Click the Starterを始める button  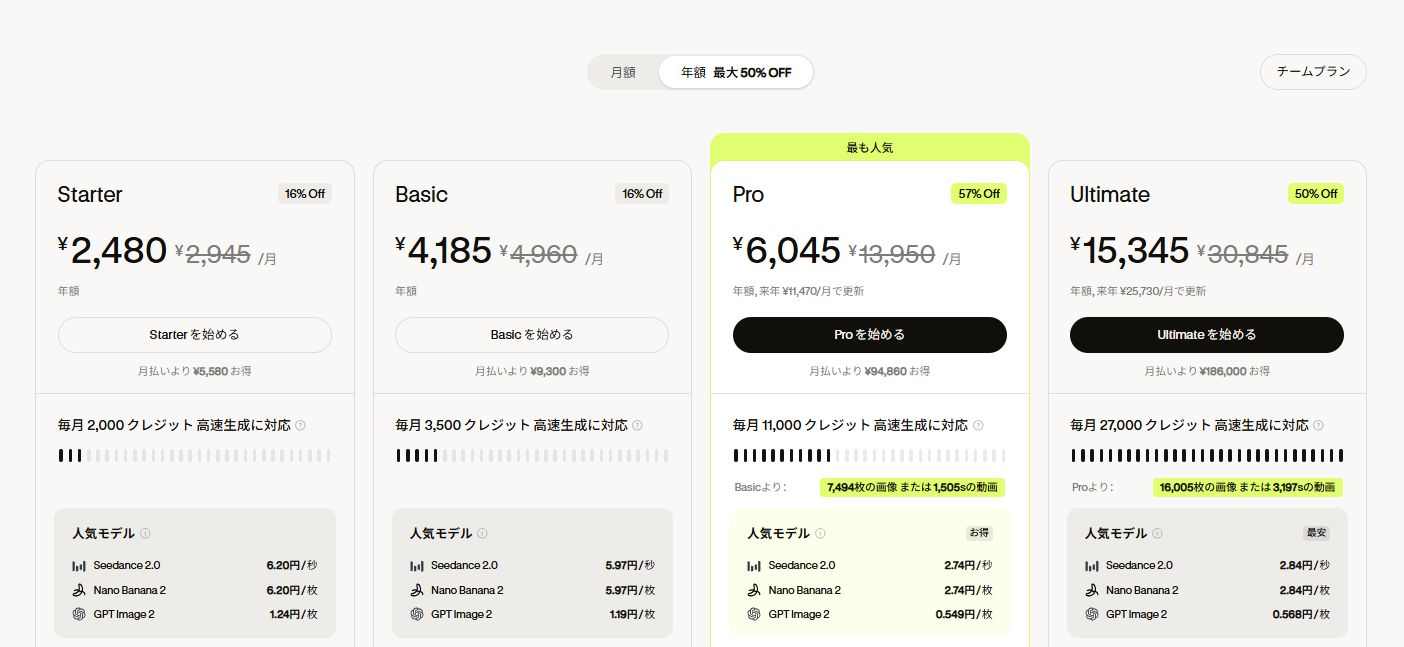195,335
